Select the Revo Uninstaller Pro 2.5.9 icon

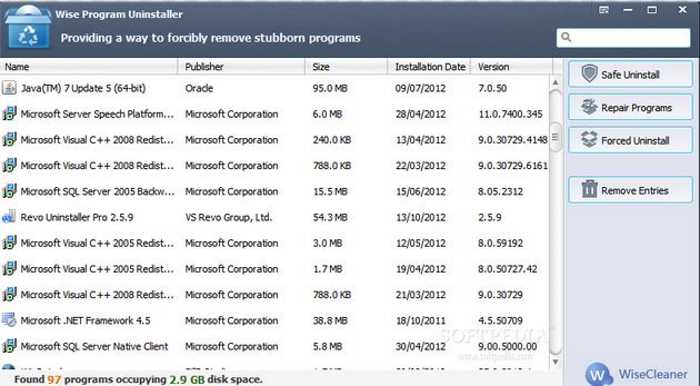tap(9, 217)
